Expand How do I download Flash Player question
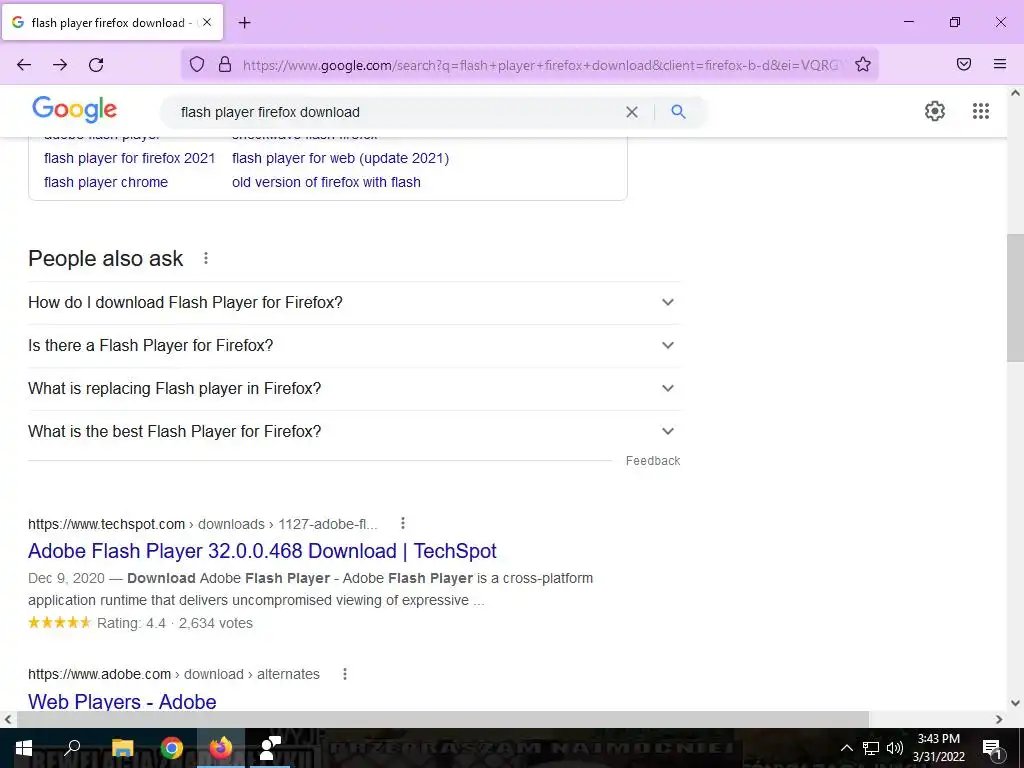The image size is (1024, 768). [x=354, y=302]
